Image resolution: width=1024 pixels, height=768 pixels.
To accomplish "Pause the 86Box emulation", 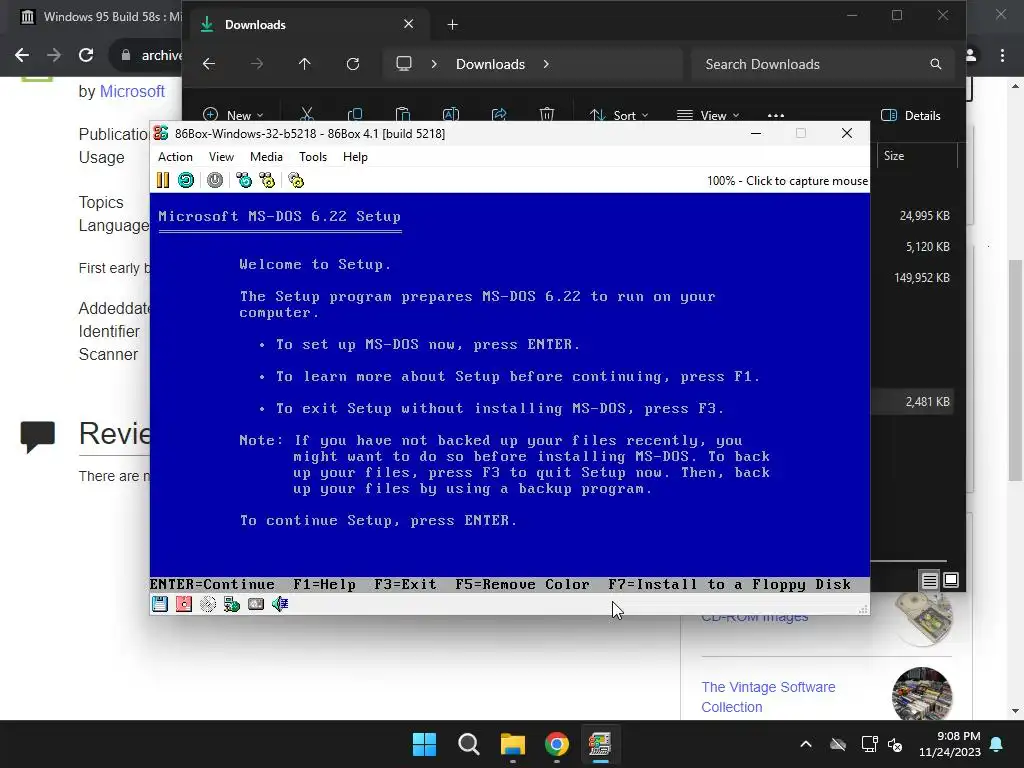I will [163, 180].
